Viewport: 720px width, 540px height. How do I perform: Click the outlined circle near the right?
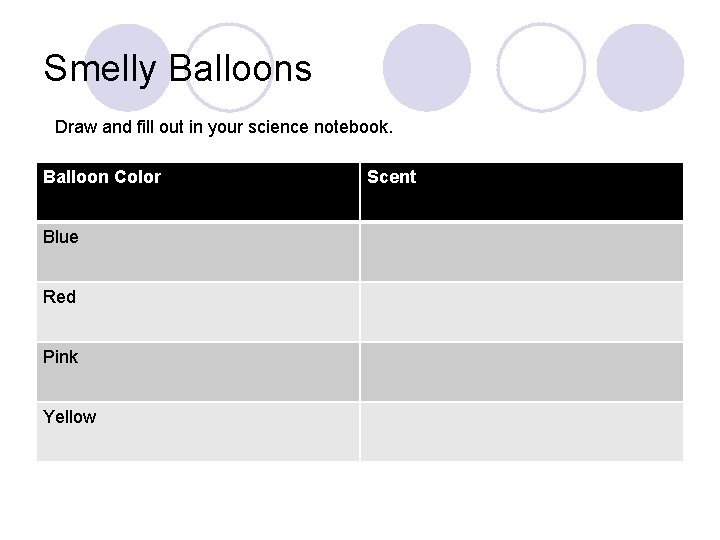pyautogui.click(x=541, y=68)
